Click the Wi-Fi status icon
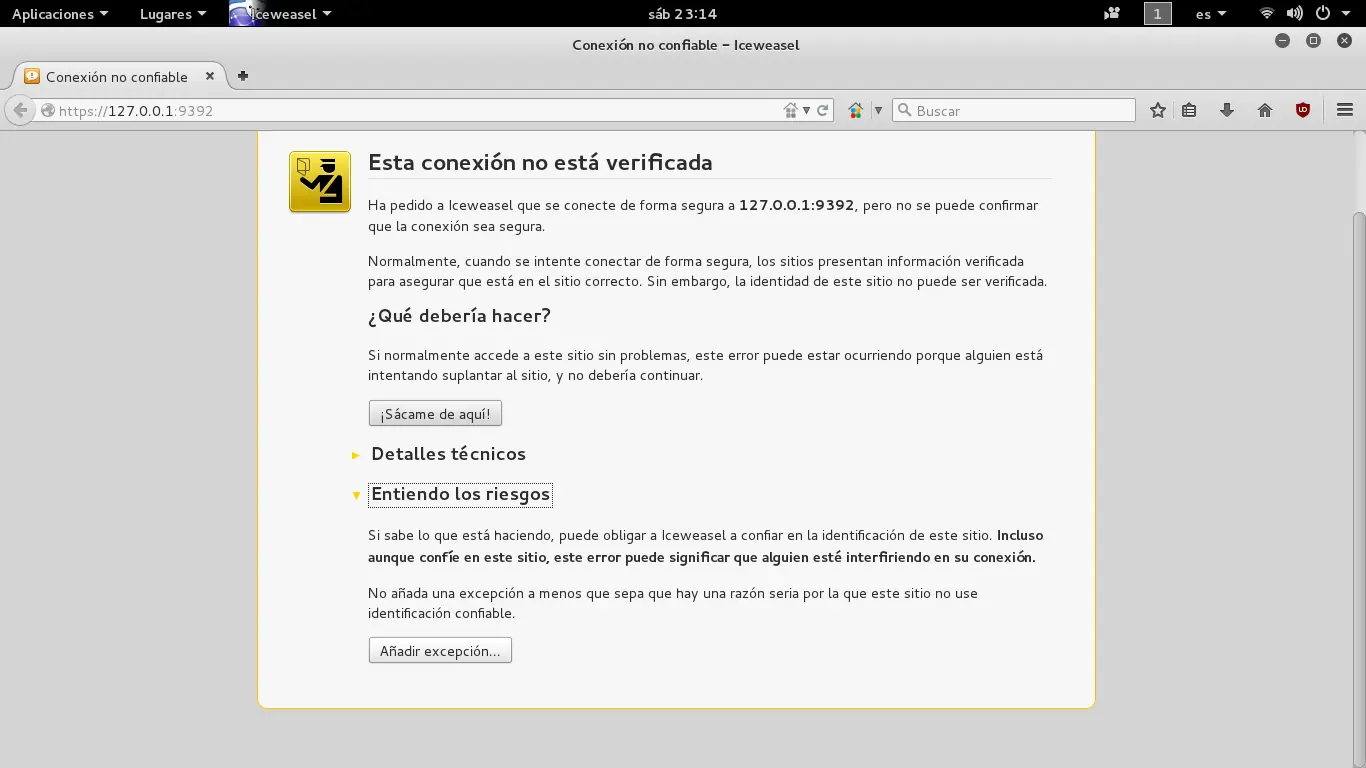 (1267, 14)
